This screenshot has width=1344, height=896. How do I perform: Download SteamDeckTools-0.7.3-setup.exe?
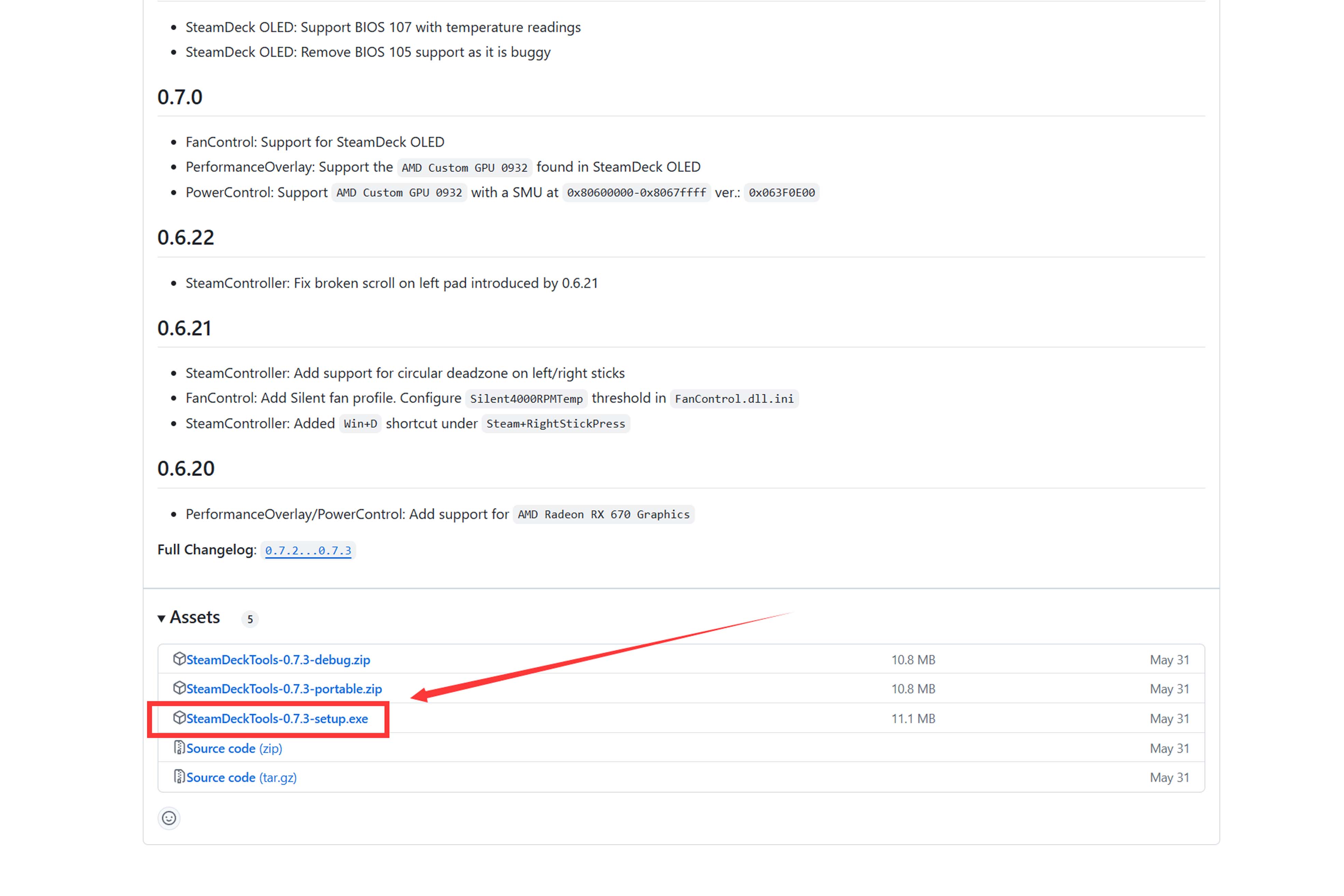277,719
